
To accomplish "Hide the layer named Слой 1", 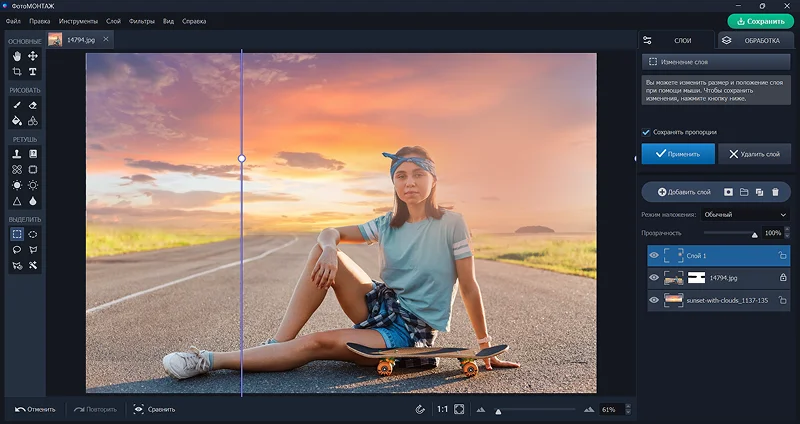I will 654,256.
